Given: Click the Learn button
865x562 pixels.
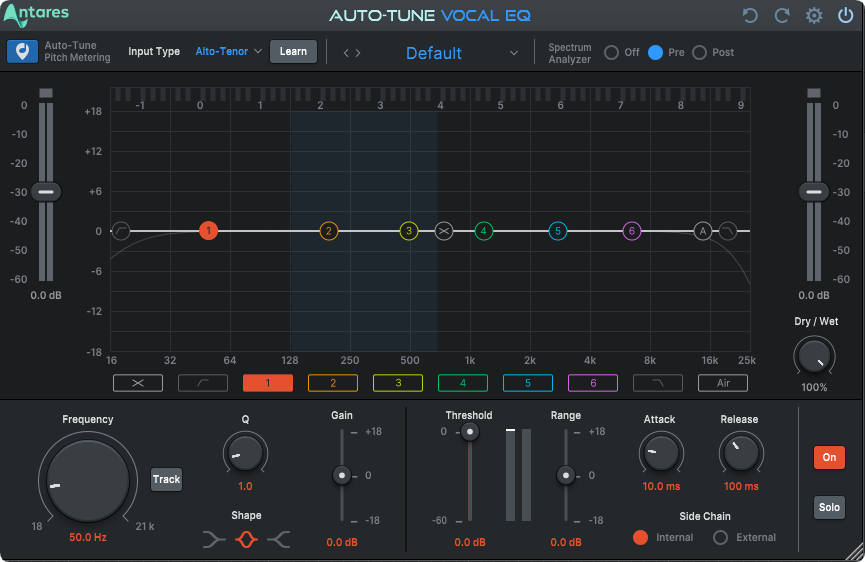Looking at the screenshot, I should click(x=293, y=51).
